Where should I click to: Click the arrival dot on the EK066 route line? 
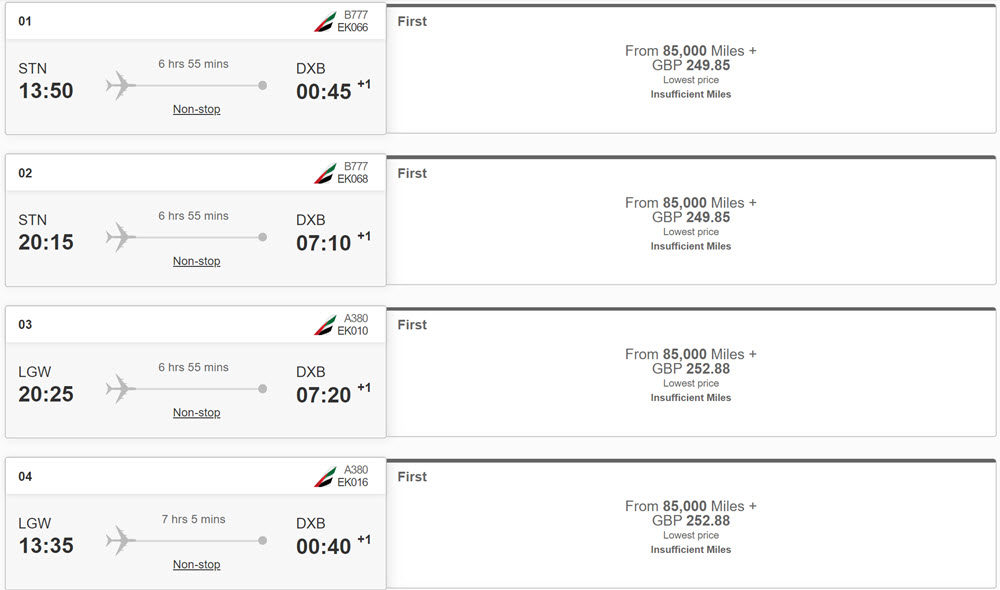(x=262, y=85)
